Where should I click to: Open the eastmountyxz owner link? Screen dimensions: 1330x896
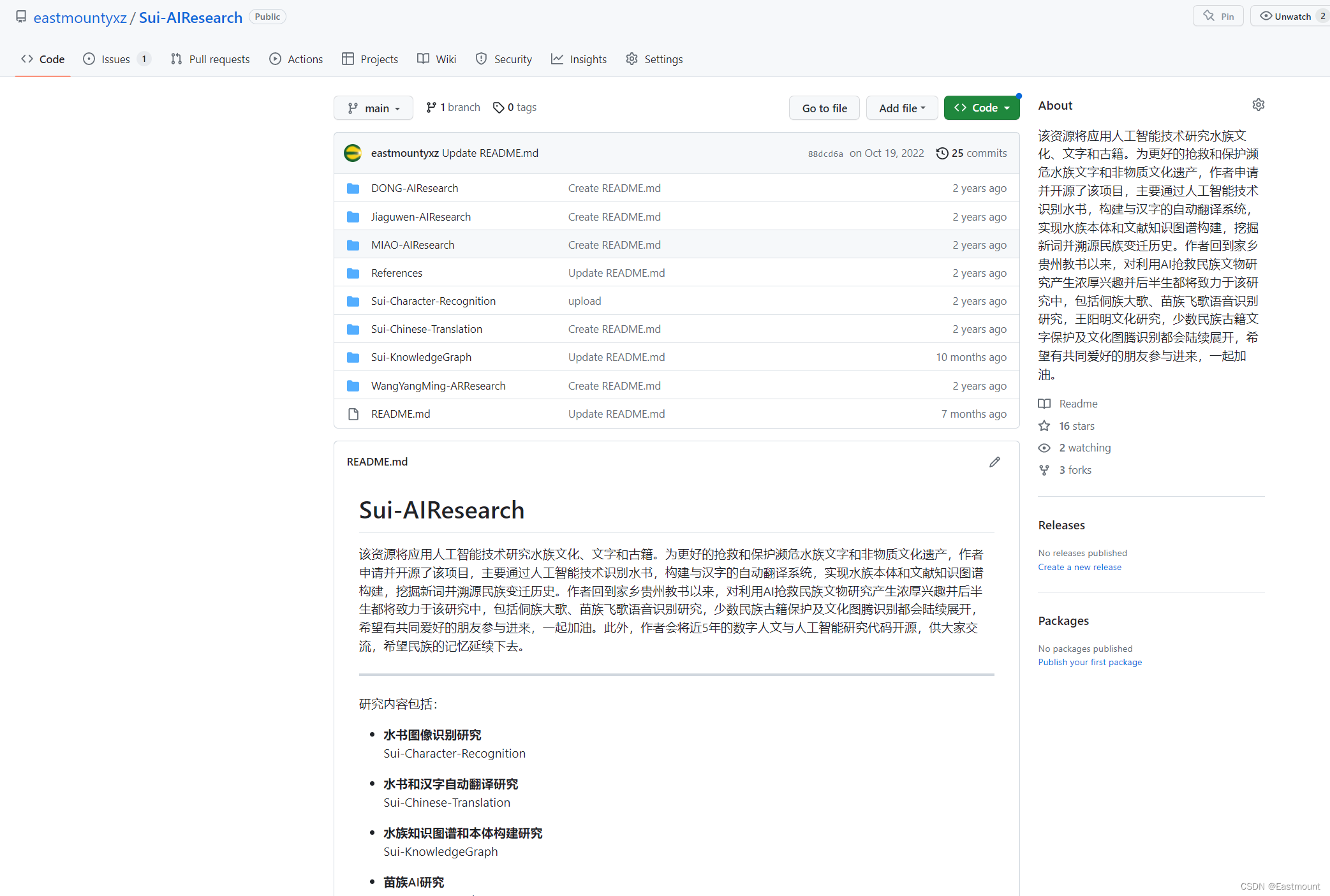click(x=80, y=17)
